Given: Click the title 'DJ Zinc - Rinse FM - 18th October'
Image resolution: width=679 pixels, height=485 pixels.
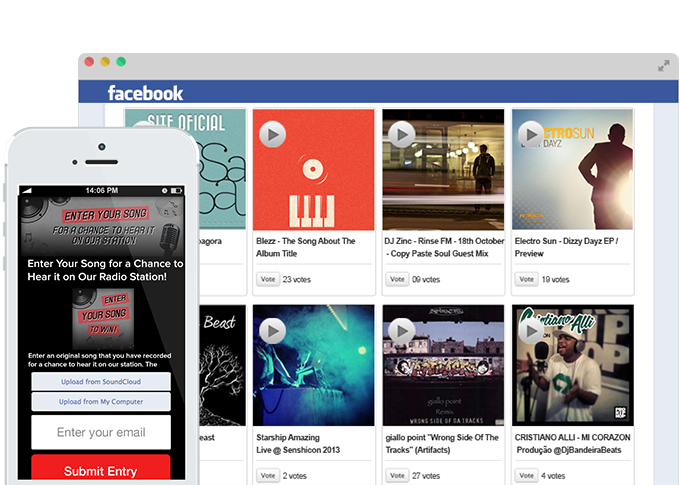Looking at the screenshot, I should (444, 241).
